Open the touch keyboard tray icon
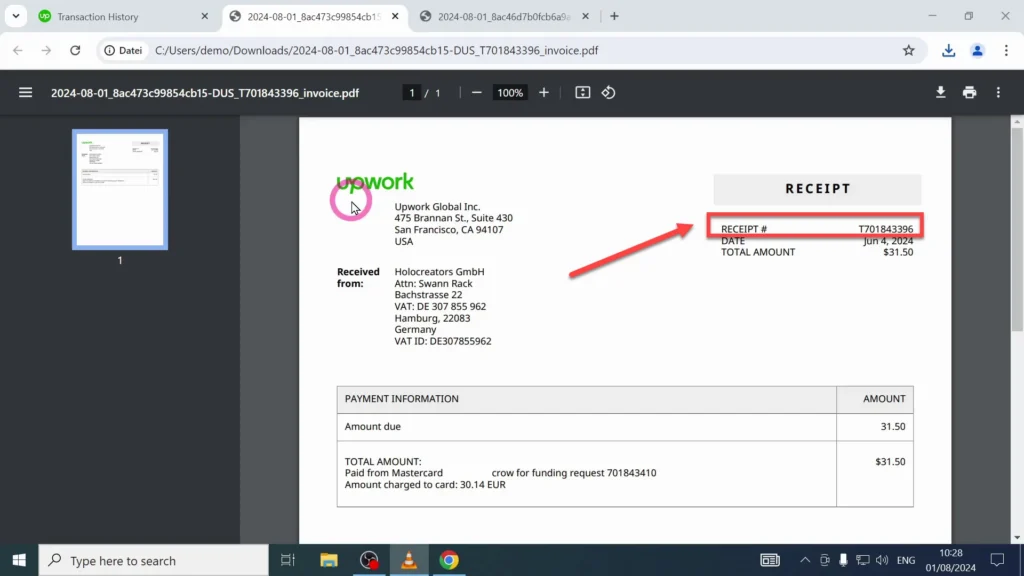 pos(770,560)
